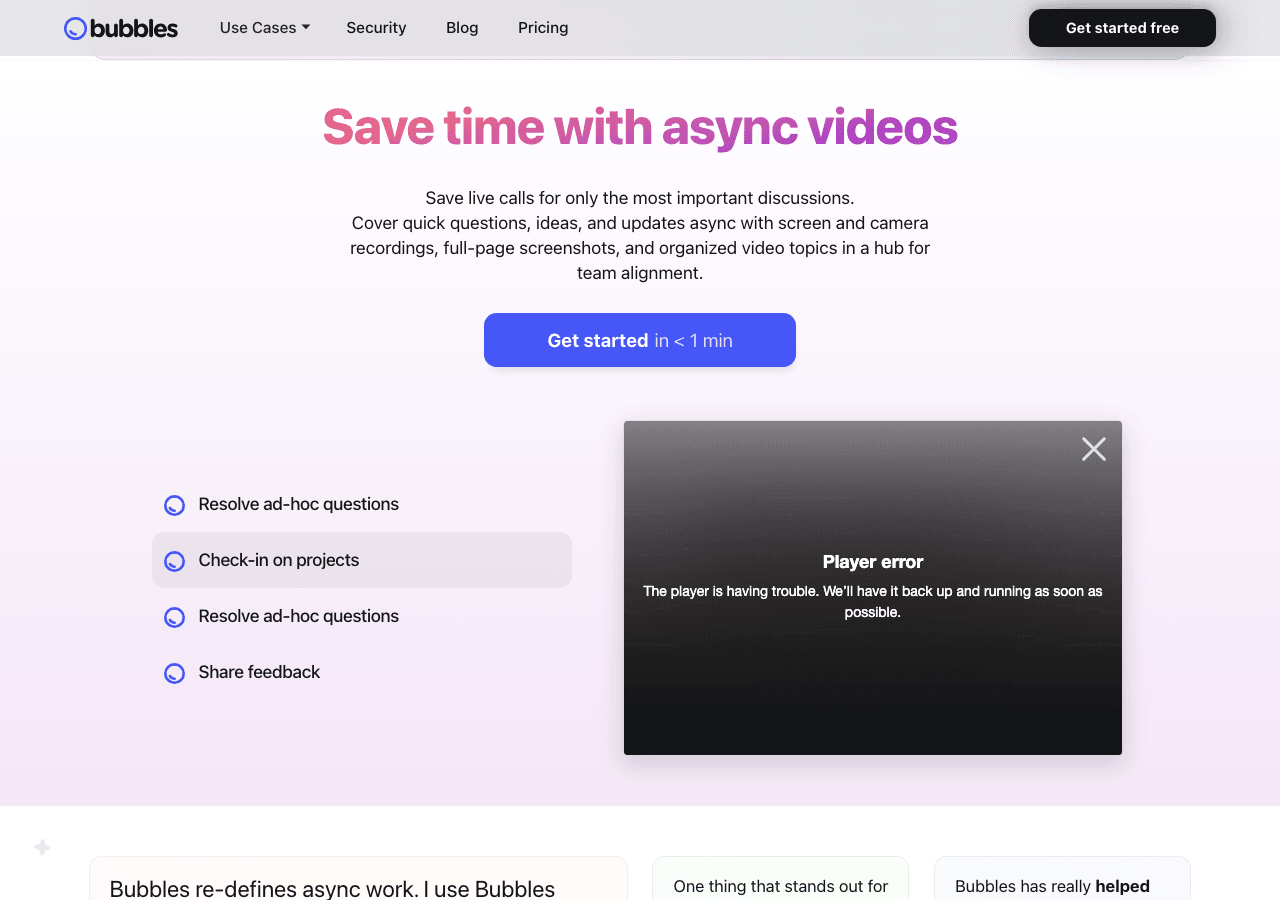
Task: Click bubble icon beside Share feedback
Action: coord(174,673)
